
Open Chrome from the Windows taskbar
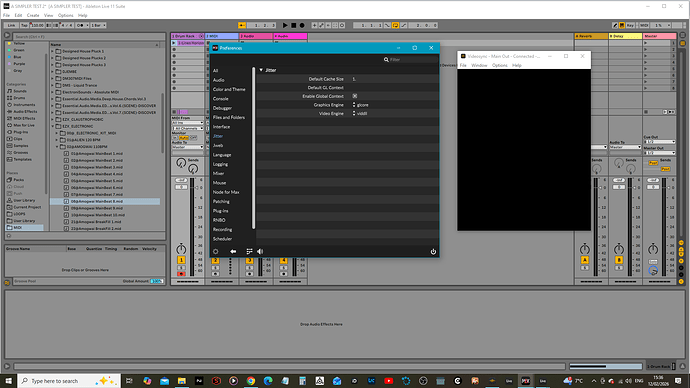251,381
